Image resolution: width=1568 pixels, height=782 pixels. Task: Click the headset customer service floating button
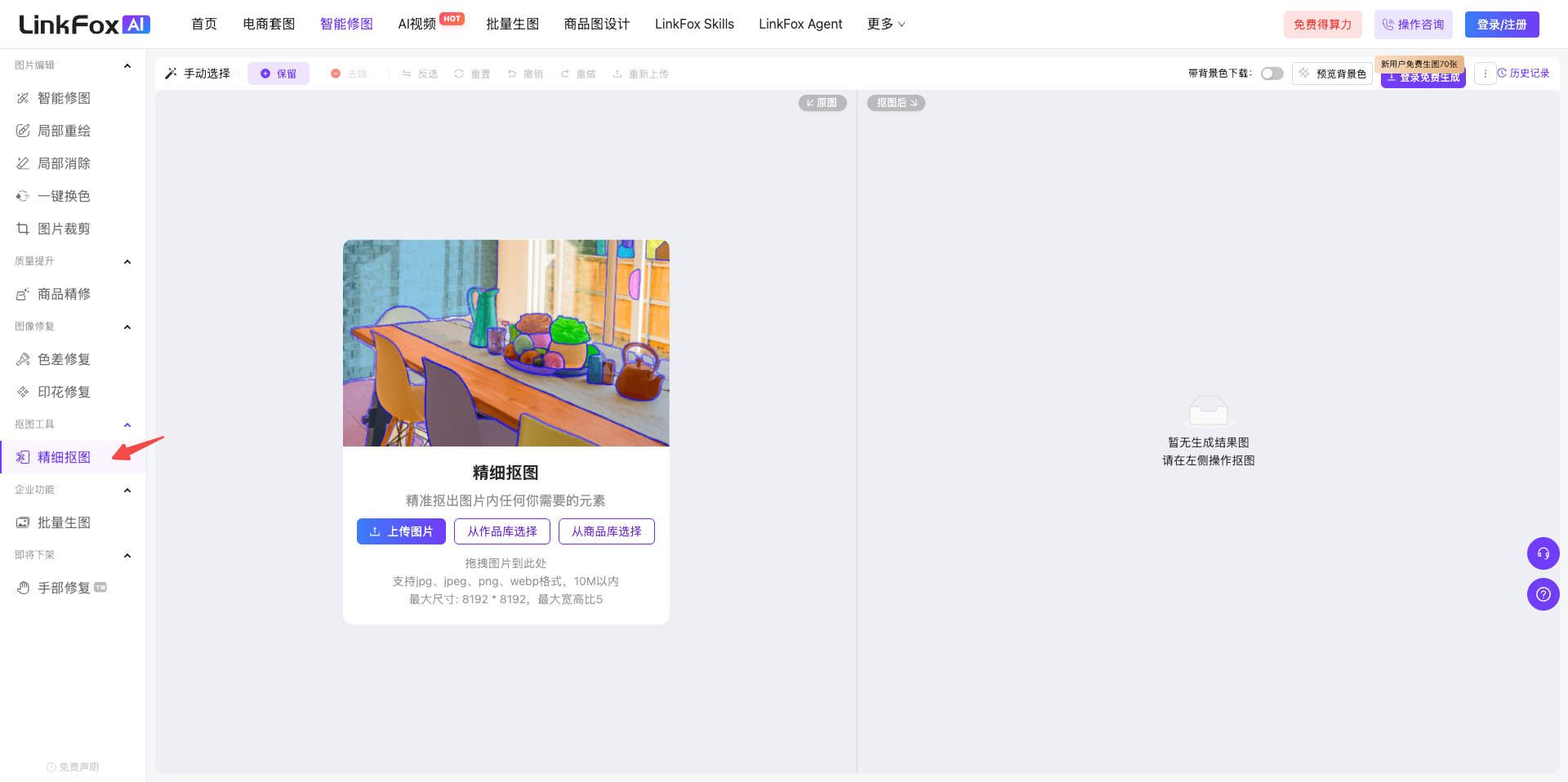coord(1543,553)
